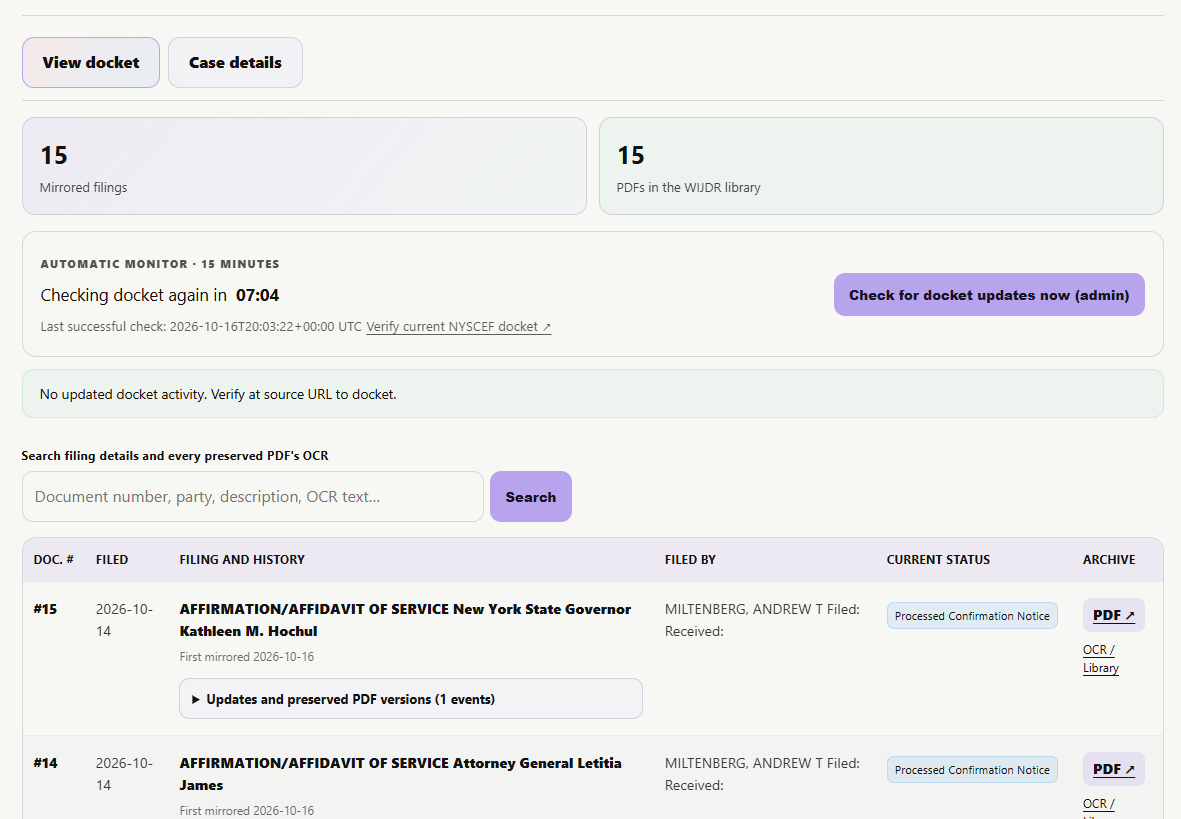Select the 15 Mirrored filings card
Image resolution: width=1181 pixels, height=819 pixels.
(304, 166)
